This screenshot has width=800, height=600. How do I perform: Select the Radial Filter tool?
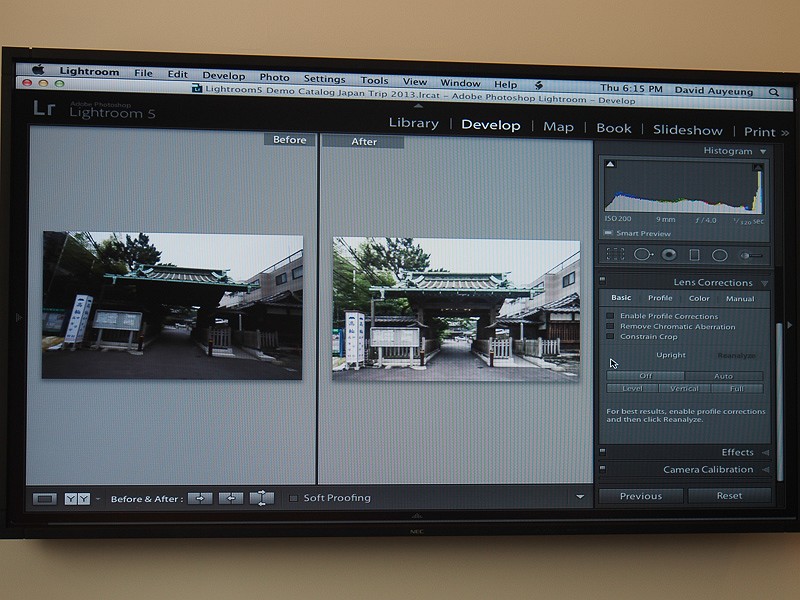click(719, 255)
